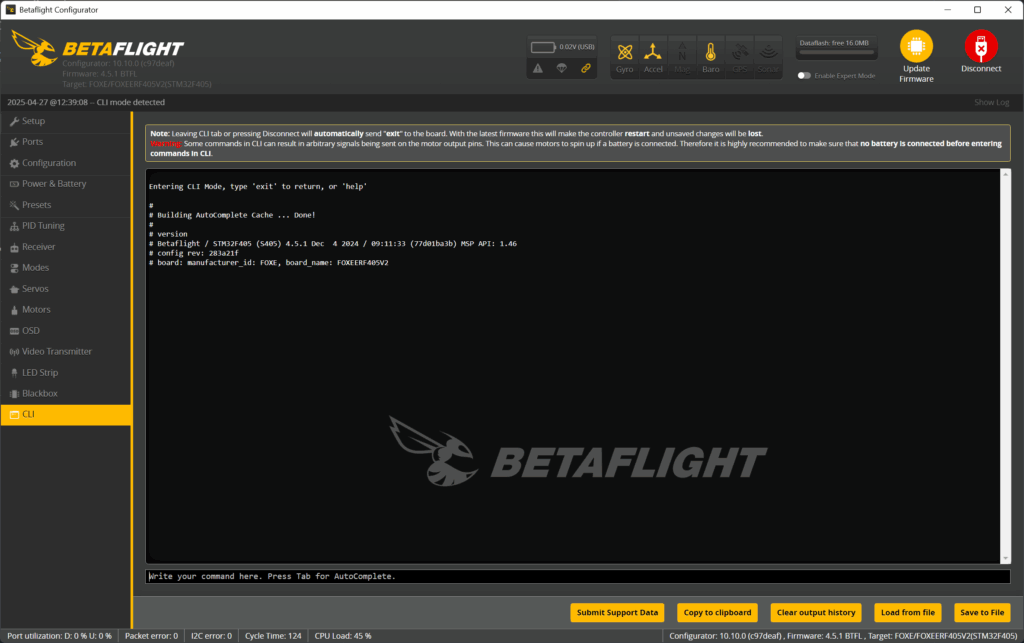Click the CLI output scrollbar down arrow
The width and height of the screenshot is (1024, 643).
[x=1006, y=559]
